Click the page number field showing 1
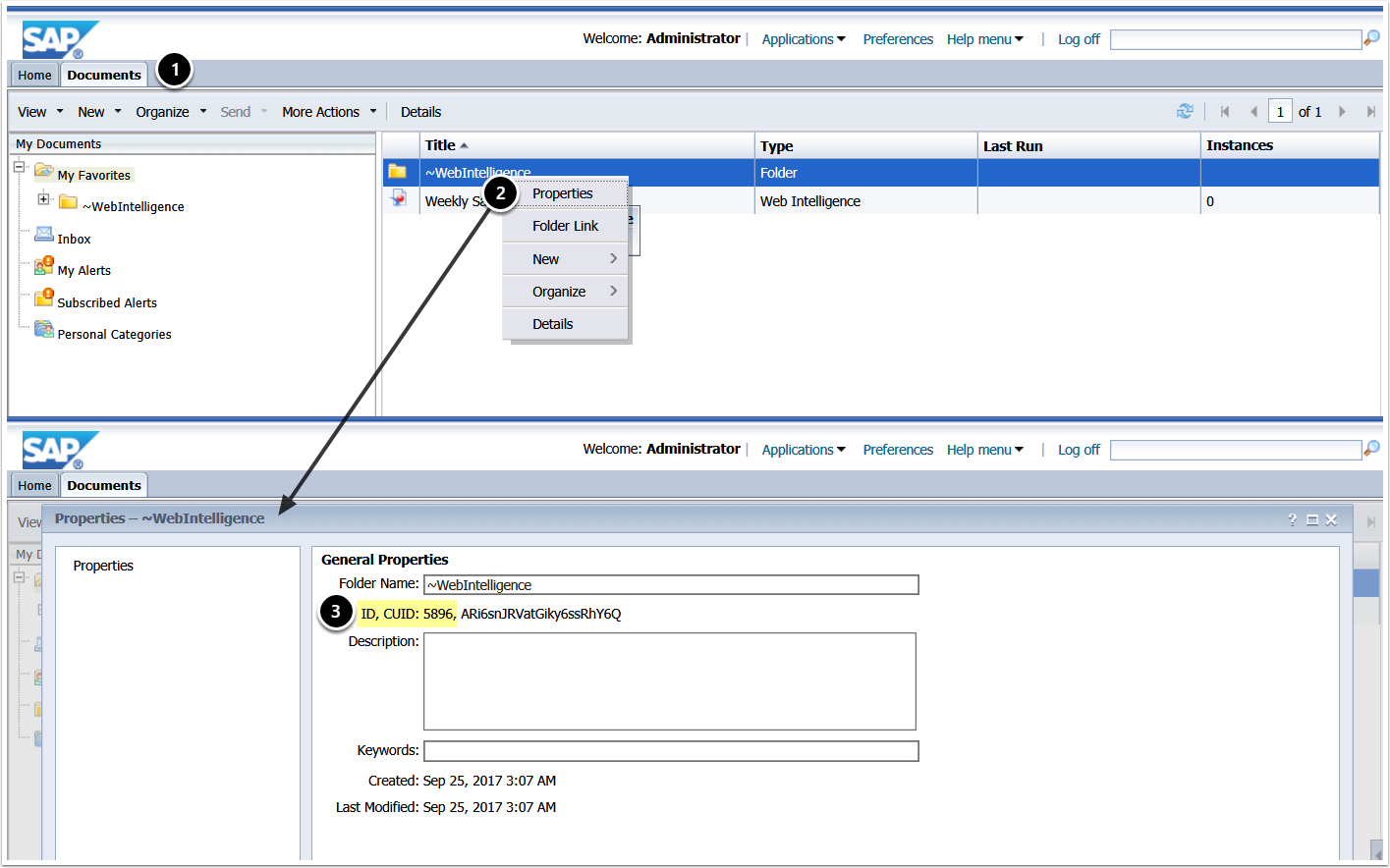The width and height of the screenshot is (1390, 868). point(1280,112)
